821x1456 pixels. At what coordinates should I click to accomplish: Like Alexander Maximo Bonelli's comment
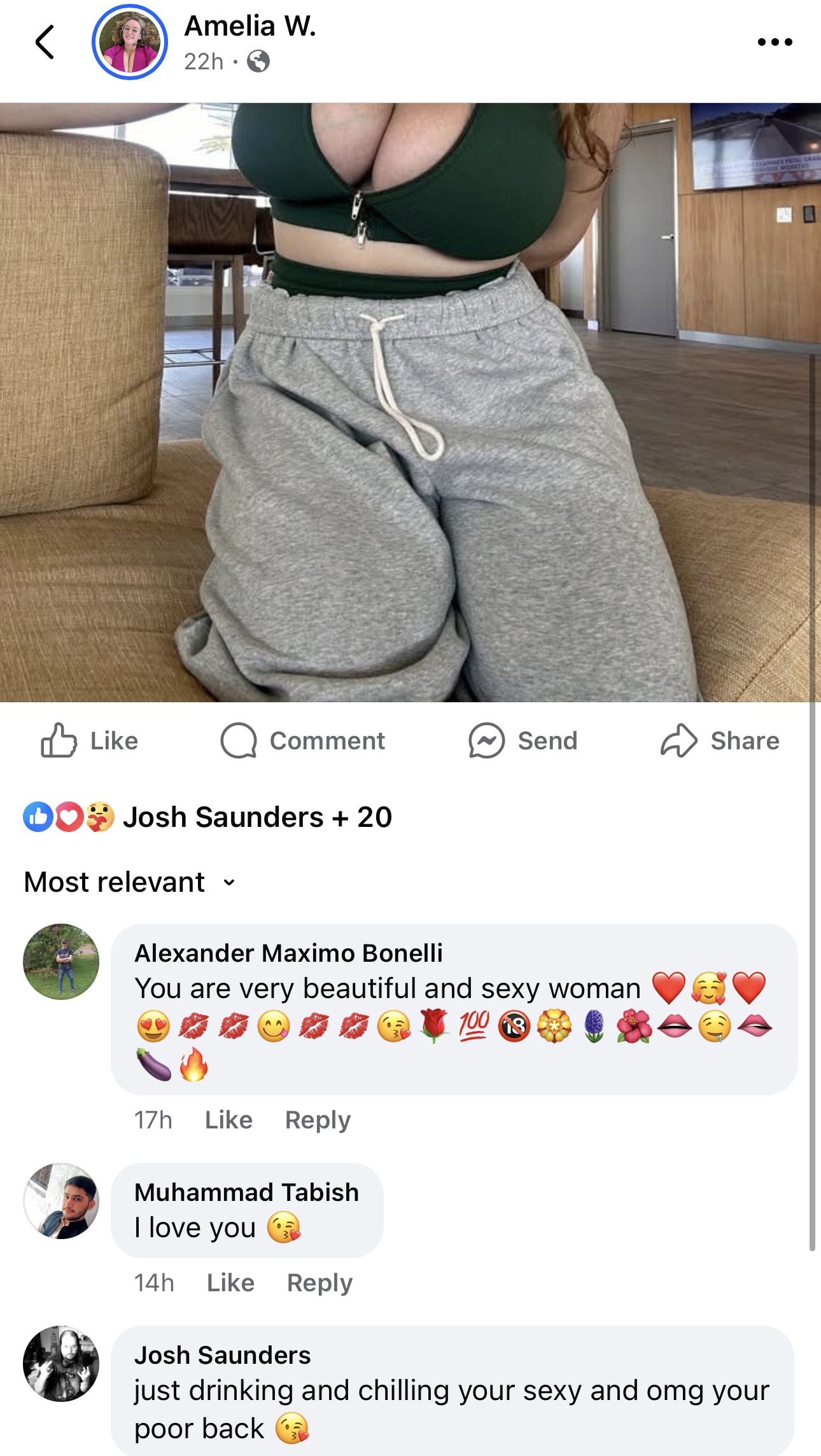tap(228, 1120)
